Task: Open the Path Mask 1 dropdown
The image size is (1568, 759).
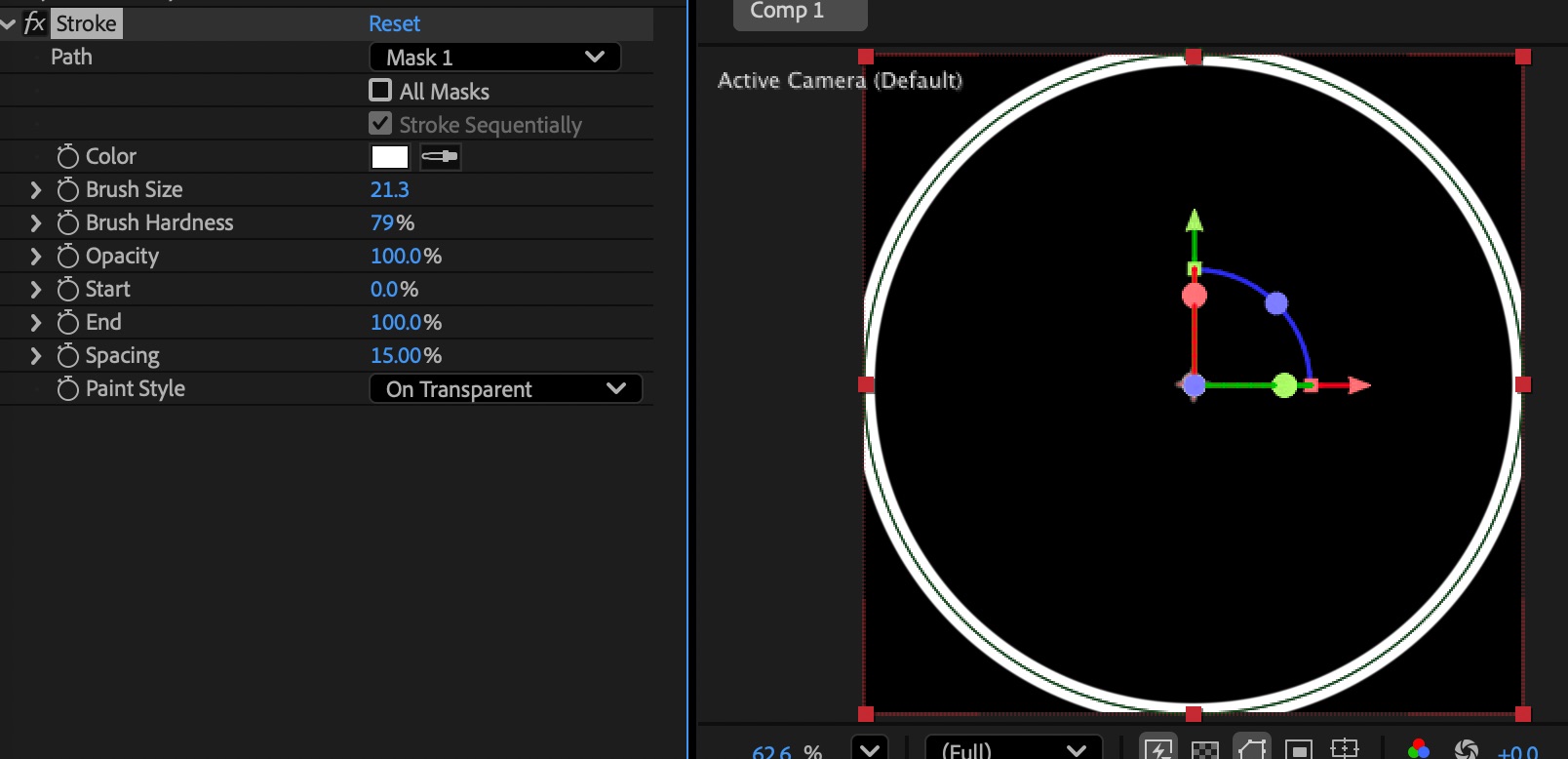Action: (x=494, y=58)
